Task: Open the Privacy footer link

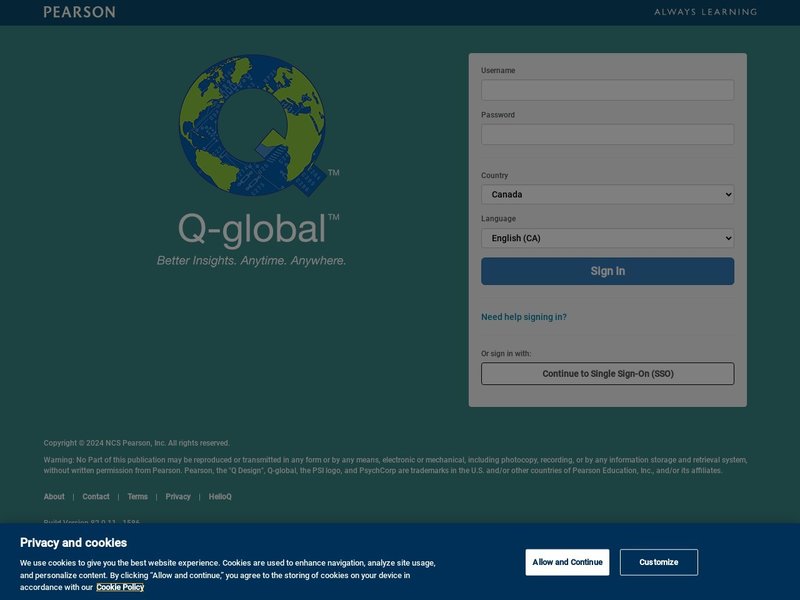Action: pos(178,496)
